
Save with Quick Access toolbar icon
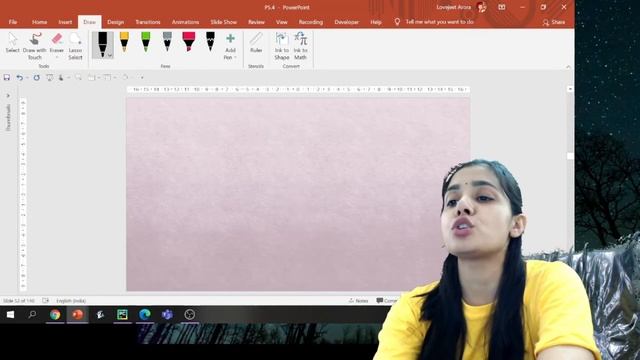click(7, 77)
